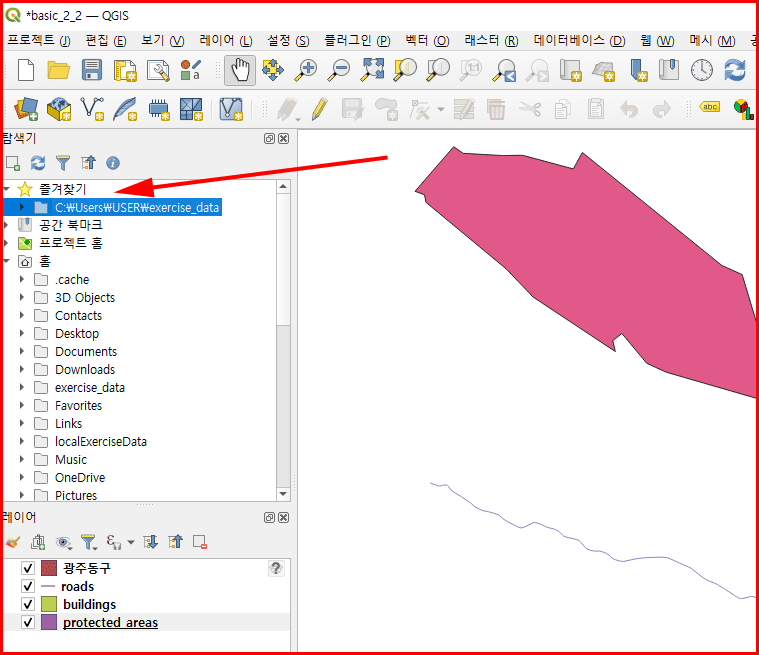Activate the Zoom In magnifier

tap(305, 70)
